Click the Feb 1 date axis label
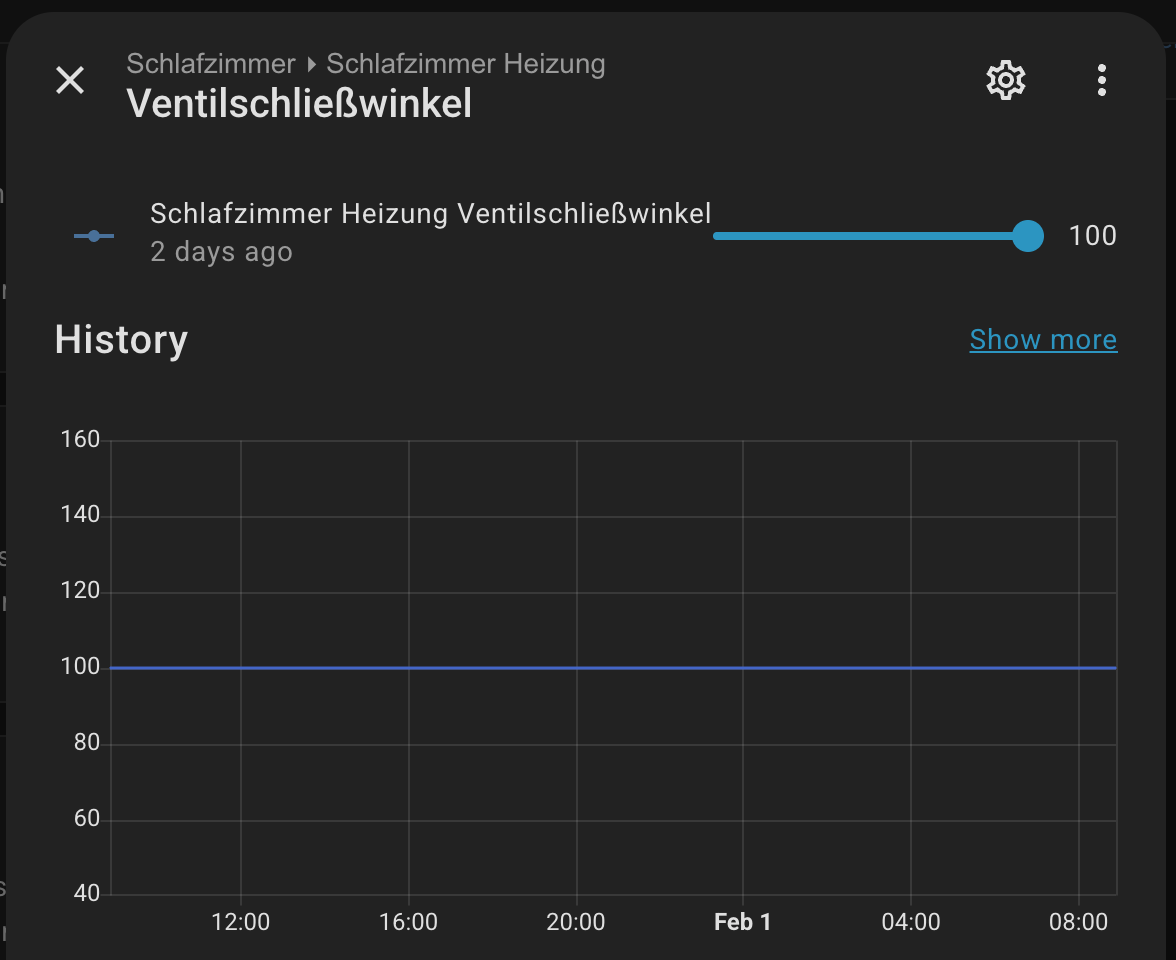1176x960 pixels. pos(742,922)
